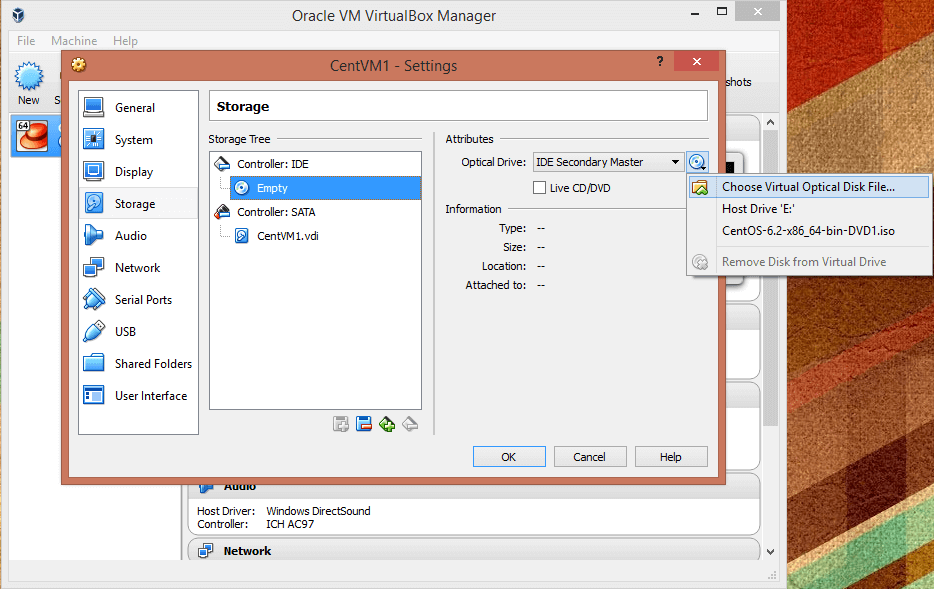This screenshot has width=934, height=589.
Task: Select CentOS-6.2-x86_64-bin-DVD1.iso from the menu
Action: (808, 231)
